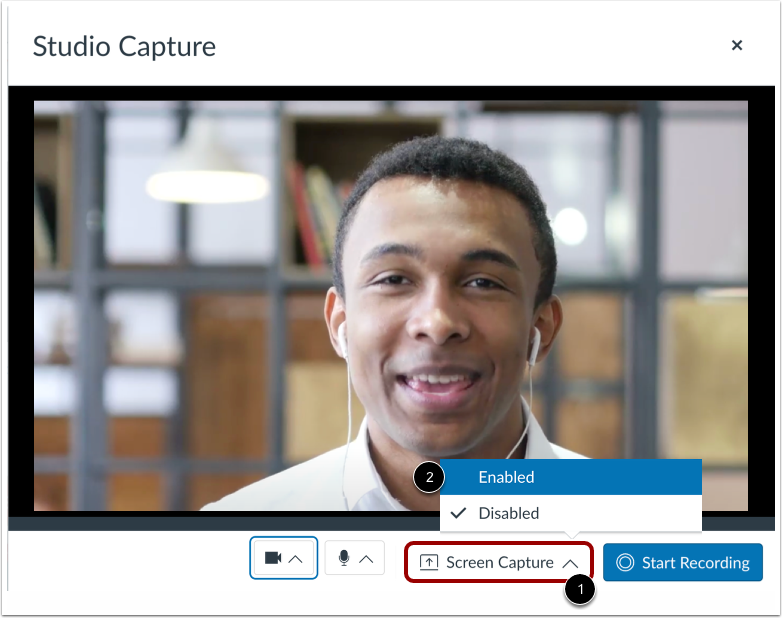Click the microphone icon

click(x=344, y=558)
